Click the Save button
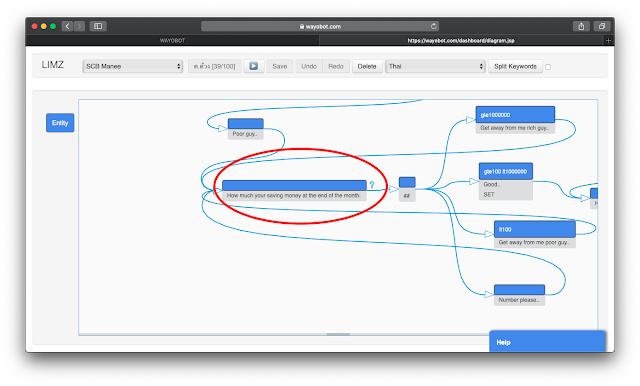640x386 pixels. (x=280, y=66)
